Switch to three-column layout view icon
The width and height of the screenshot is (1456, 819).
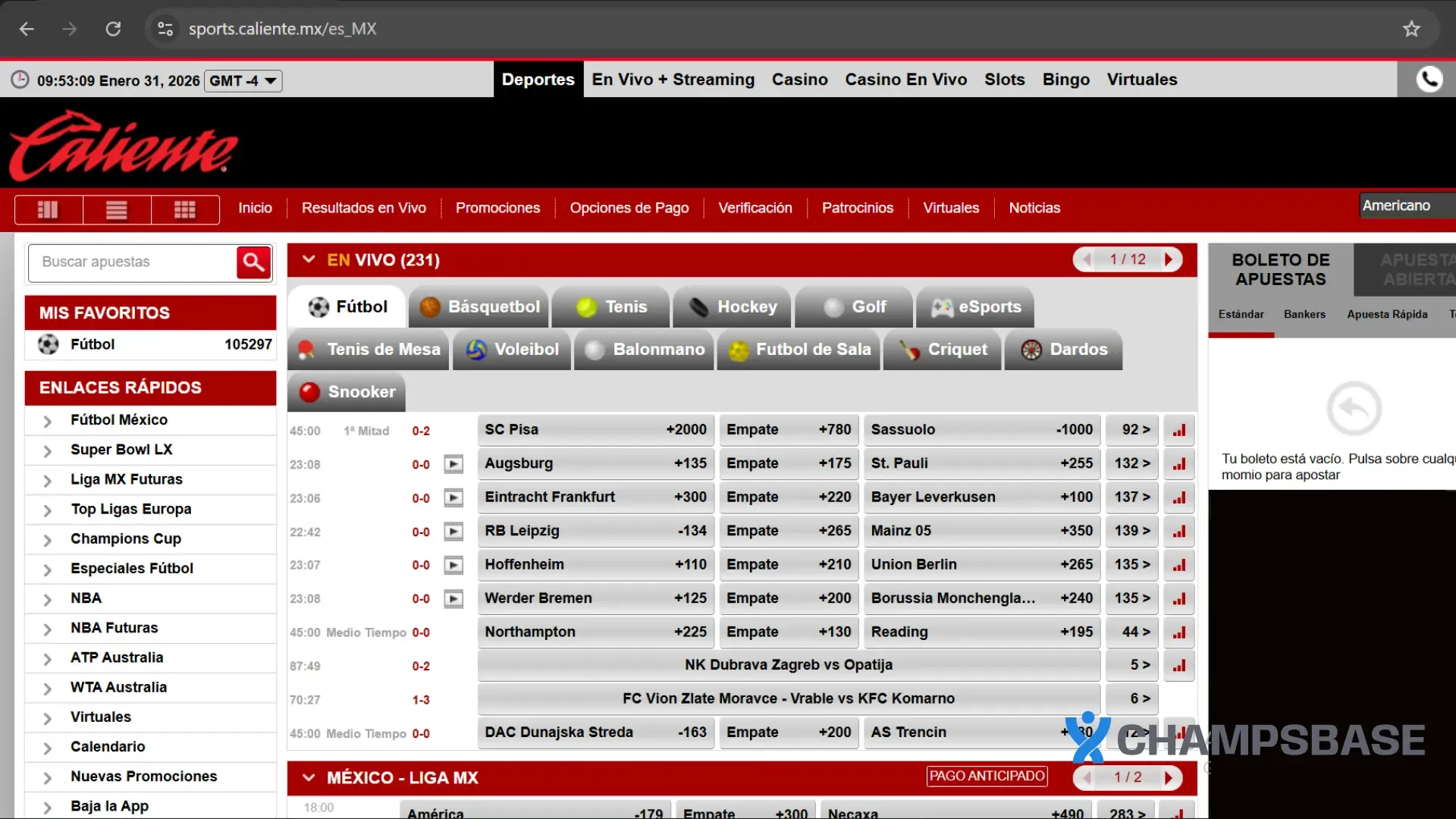[x=48, y=209]
